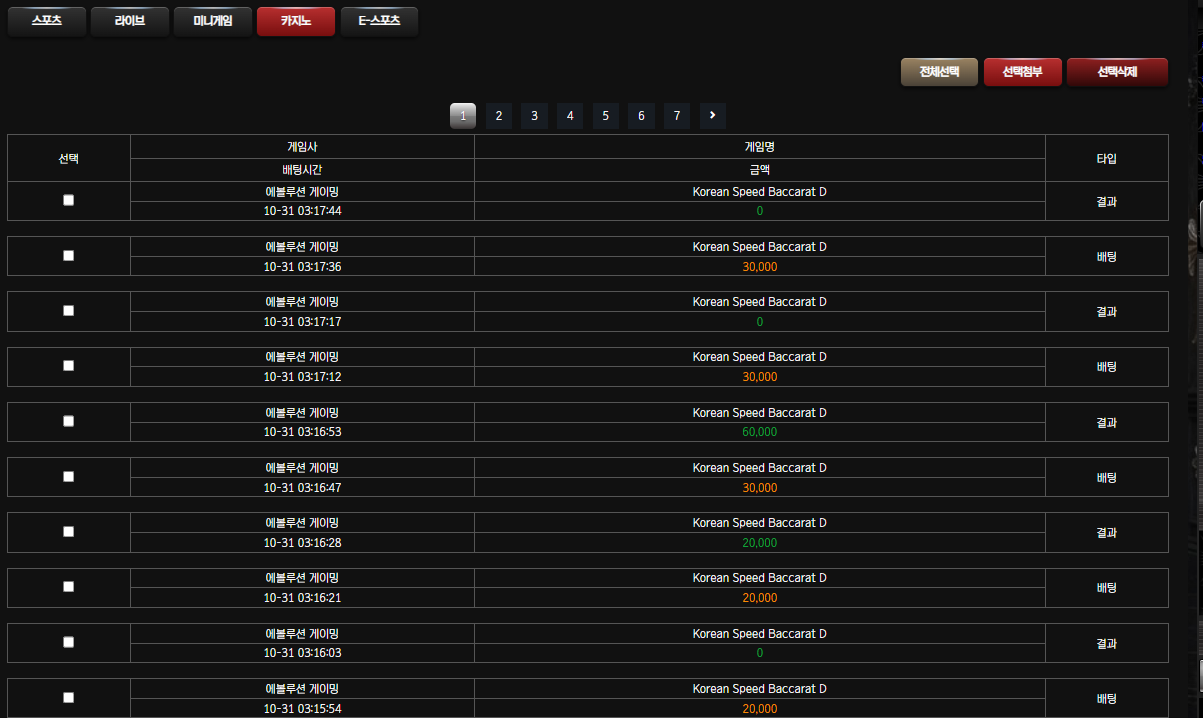The image size is (1203, 718).
Task: Enable the checkbox for the 03:17:12 entry
Action: [x=68, y=366]
